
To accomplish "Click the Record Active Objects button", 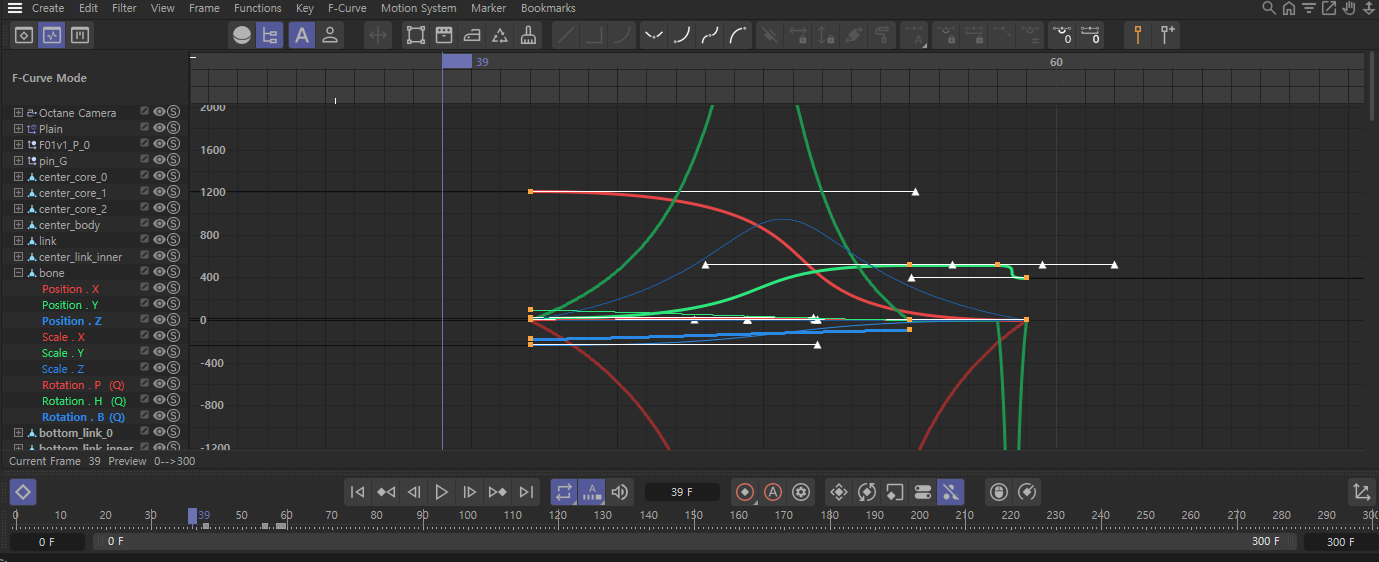I will [x=744, y=492].
